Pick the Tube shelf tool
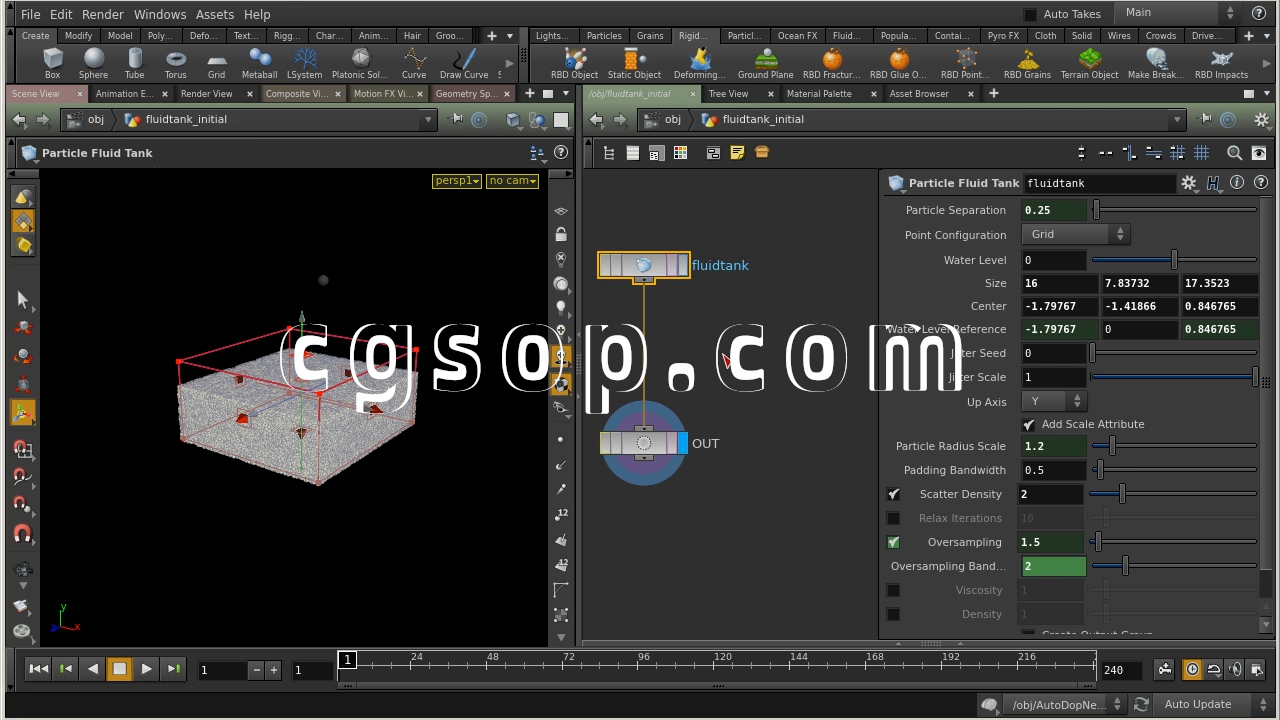This screenshot has width=1280, height=720. coord(134,63)
